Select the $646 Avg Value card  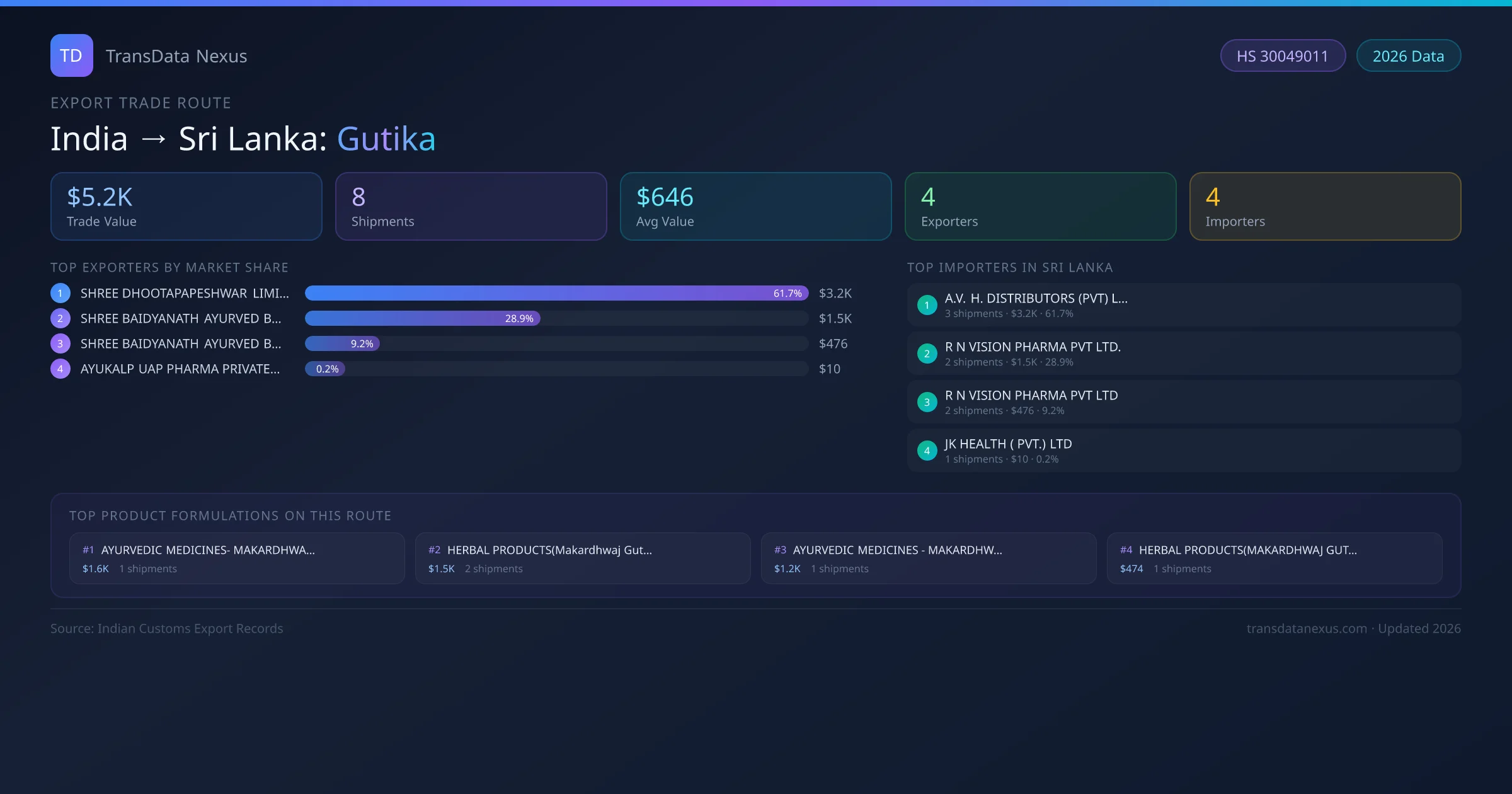(x=755, y=207)
